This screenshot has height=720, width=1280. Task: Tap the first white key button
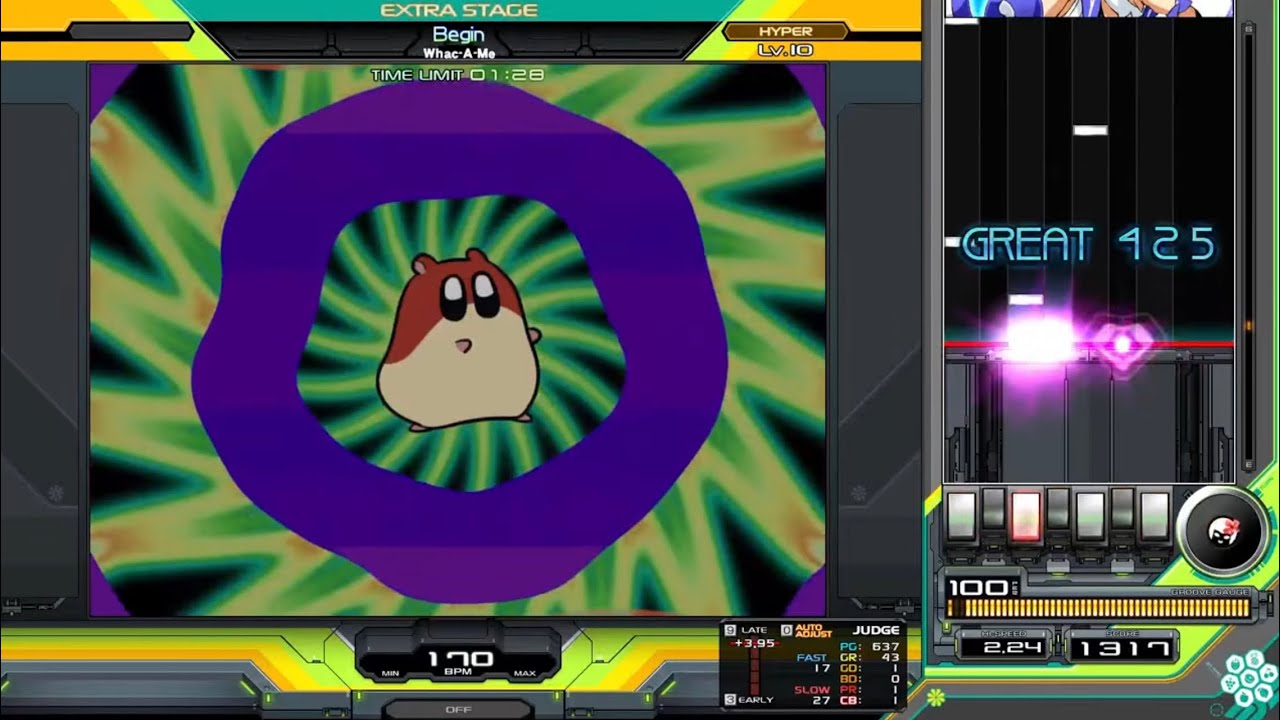point(961,516)
